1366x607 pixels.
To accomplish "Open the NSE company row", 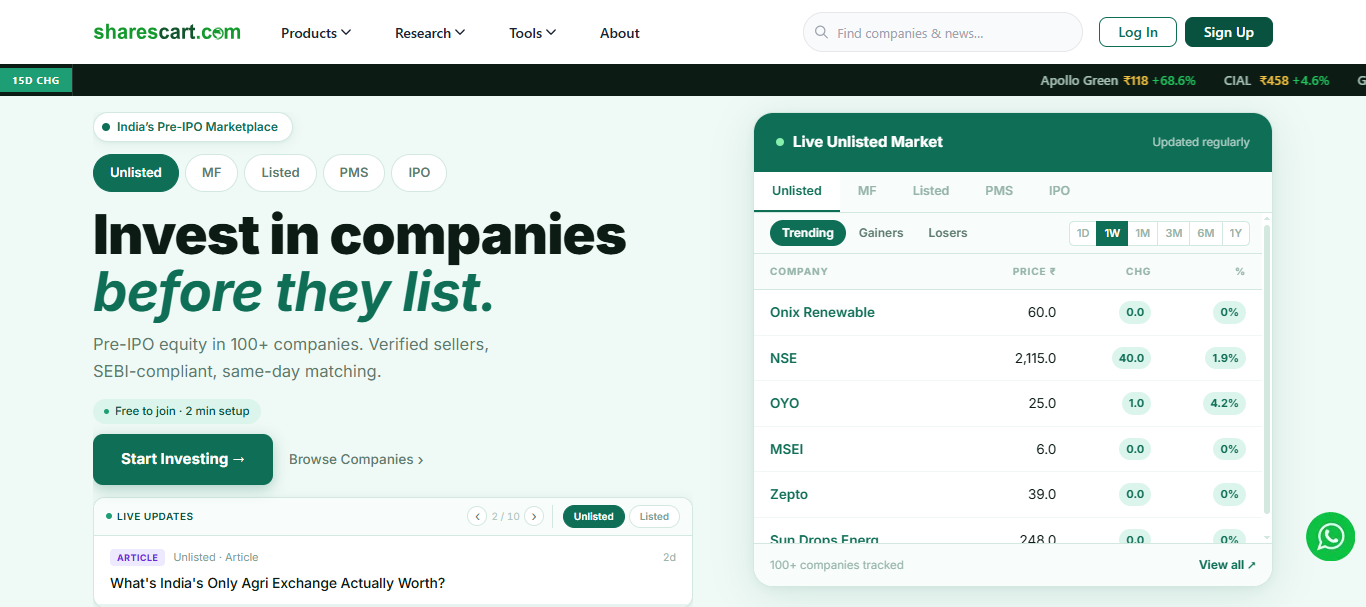I will tap(1008, 358).
